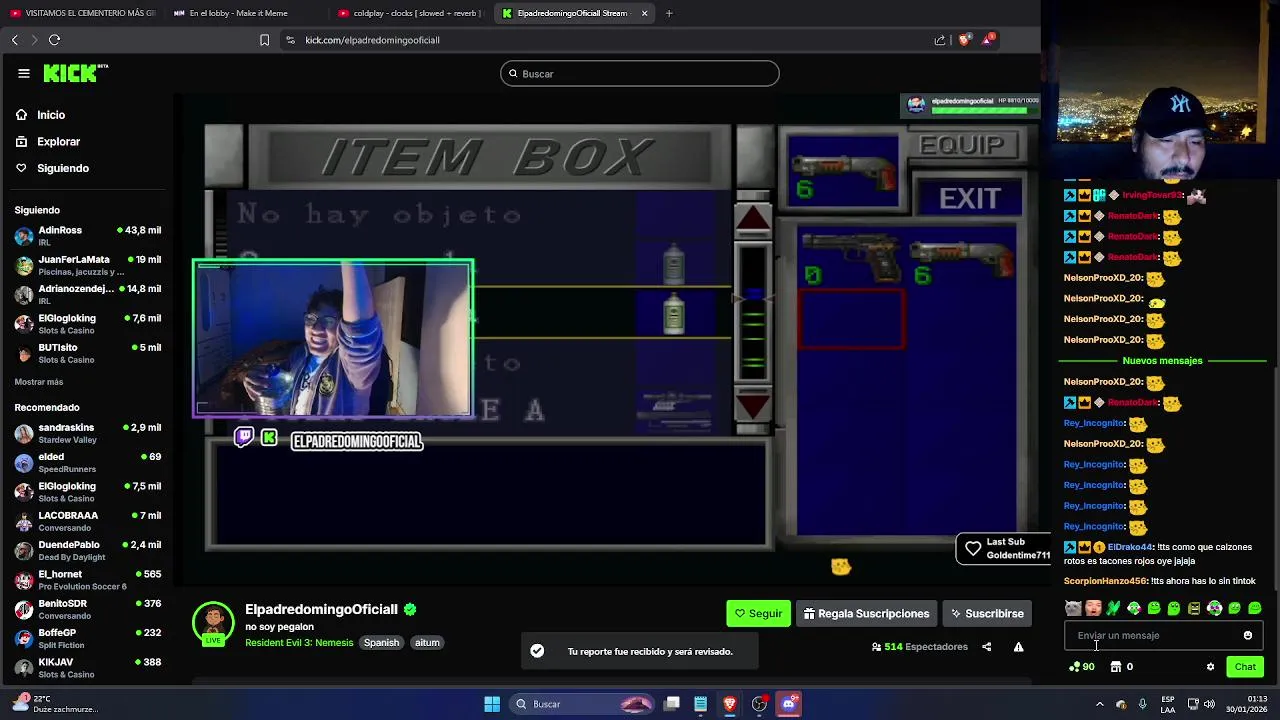Open the emoji picker in chat input
The height and width of the screenshot is (720, 1280).
(1247, 636)
